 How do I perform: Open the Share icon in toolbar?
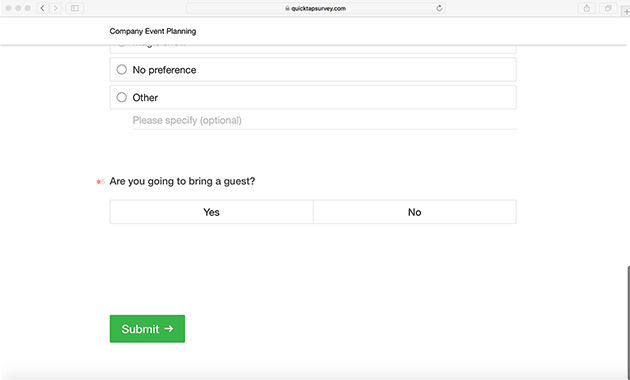point(587,8)
